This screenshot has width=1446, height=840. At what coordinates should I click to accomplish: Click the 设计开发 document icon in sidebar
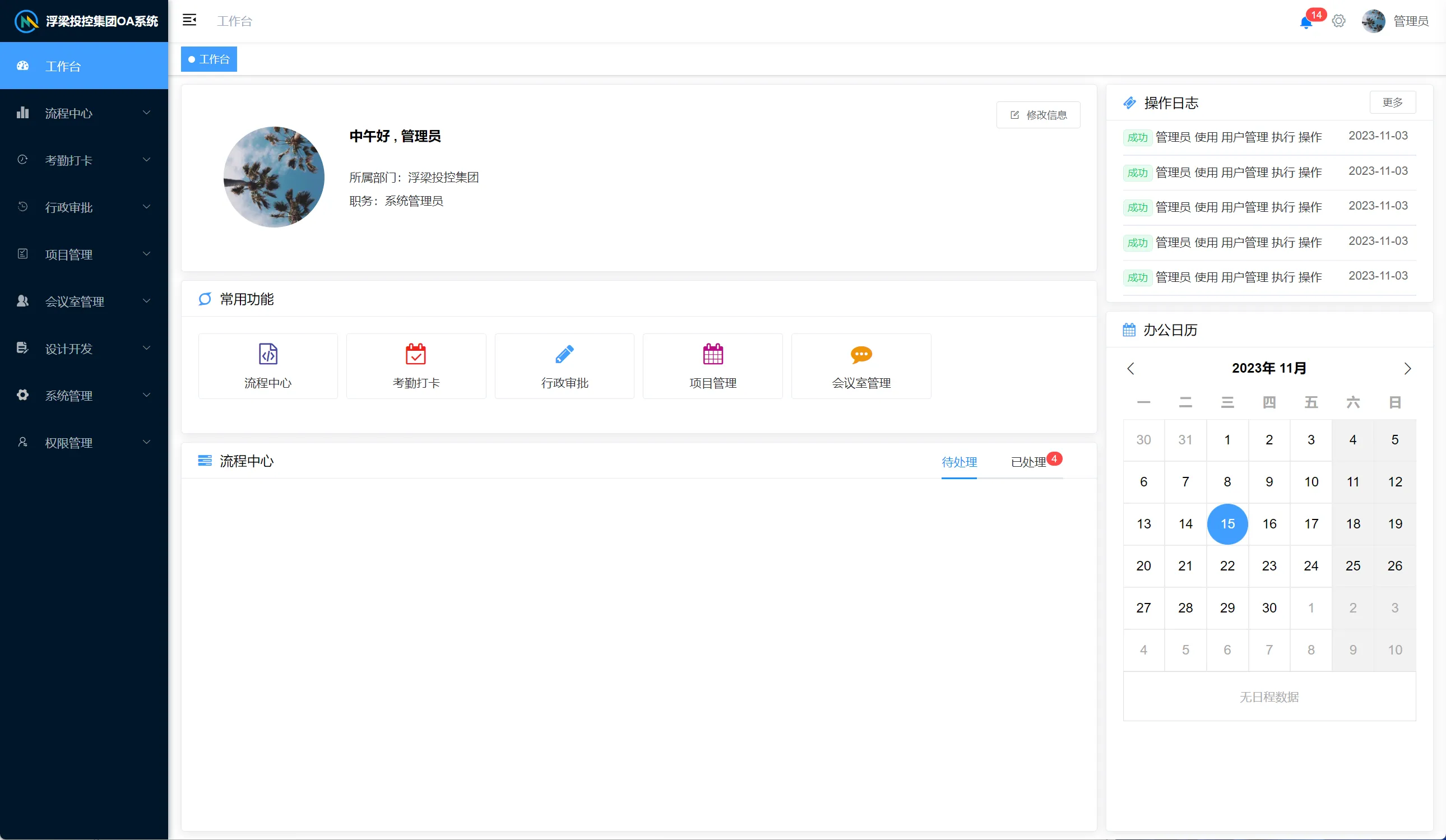click(x=22, y=347)
